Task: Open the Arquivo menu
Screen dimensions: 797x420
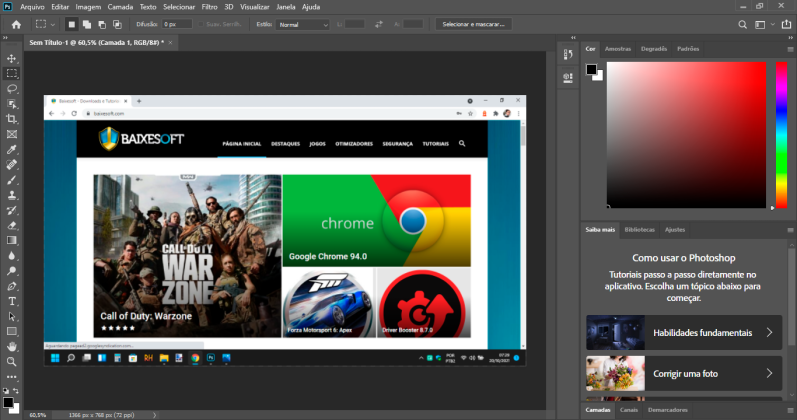Action: (32, 7)
